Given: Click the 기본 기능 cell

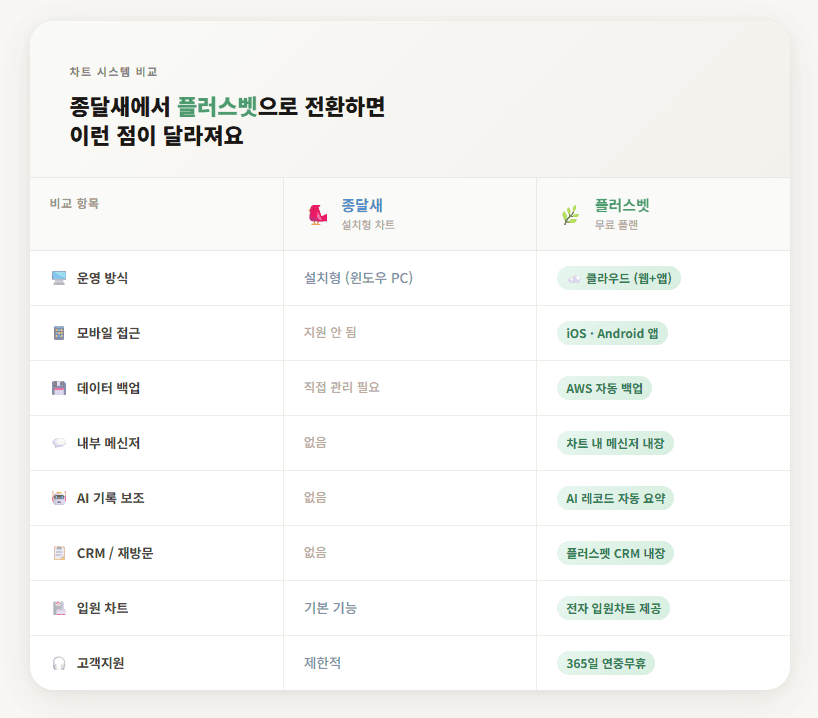Looking at the screenshot, I should tap(331, 608).
